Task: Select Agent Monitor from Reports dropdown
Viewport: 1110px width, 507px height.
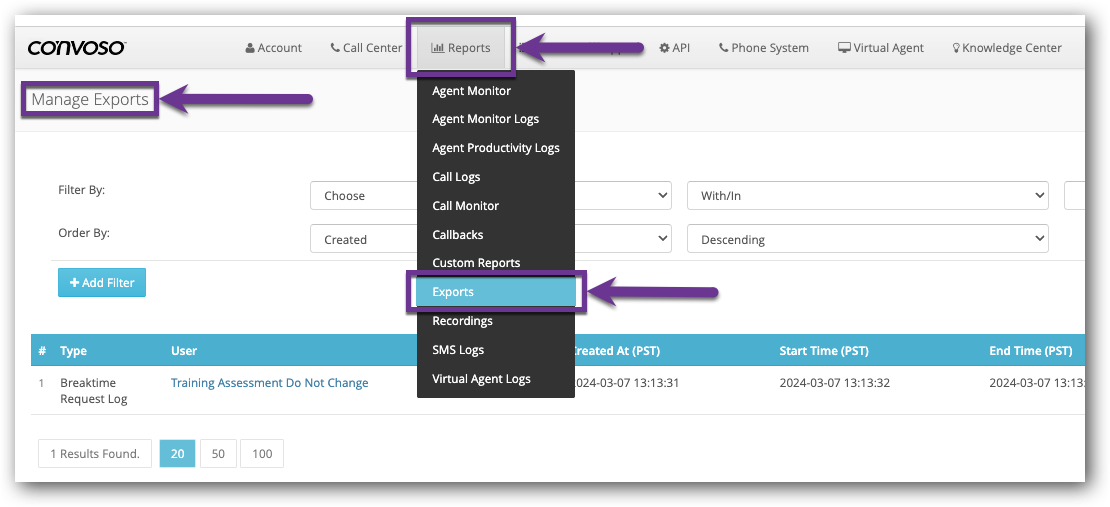Action: tap(496, 91)
